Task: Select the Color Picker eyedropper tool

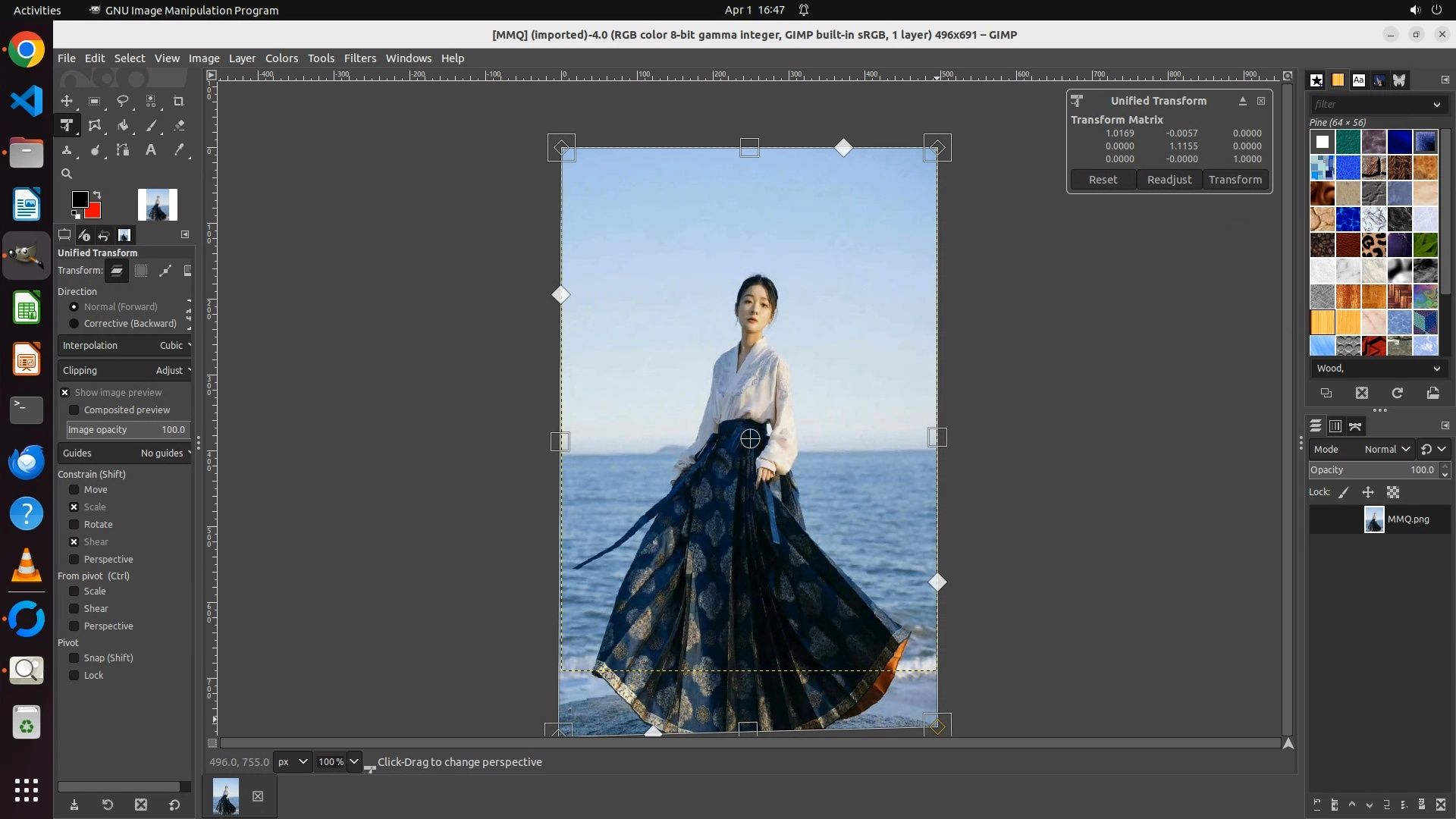Action: 179,150
